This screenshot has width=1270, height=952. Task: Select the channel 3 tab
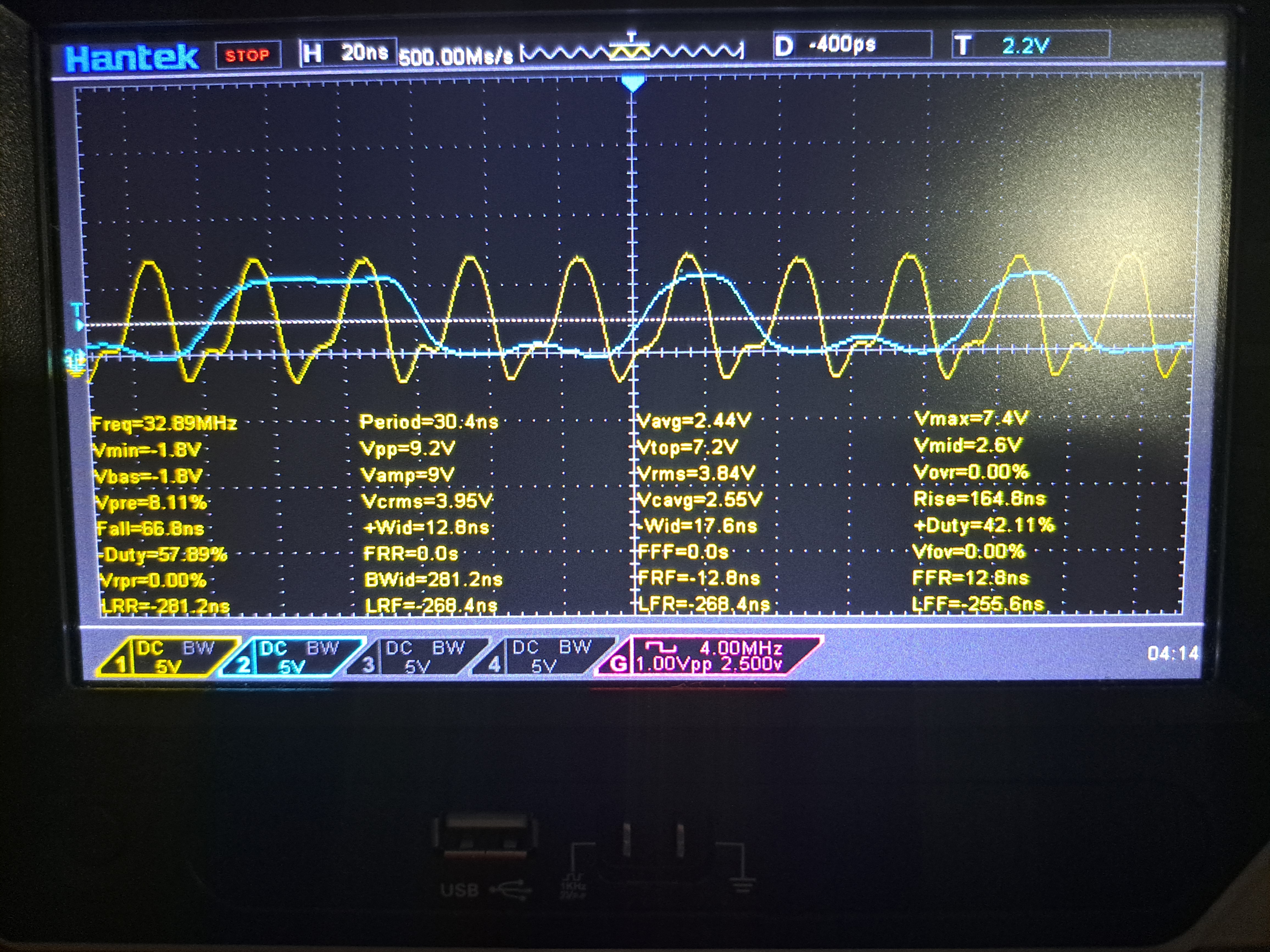tap(418, 657)
